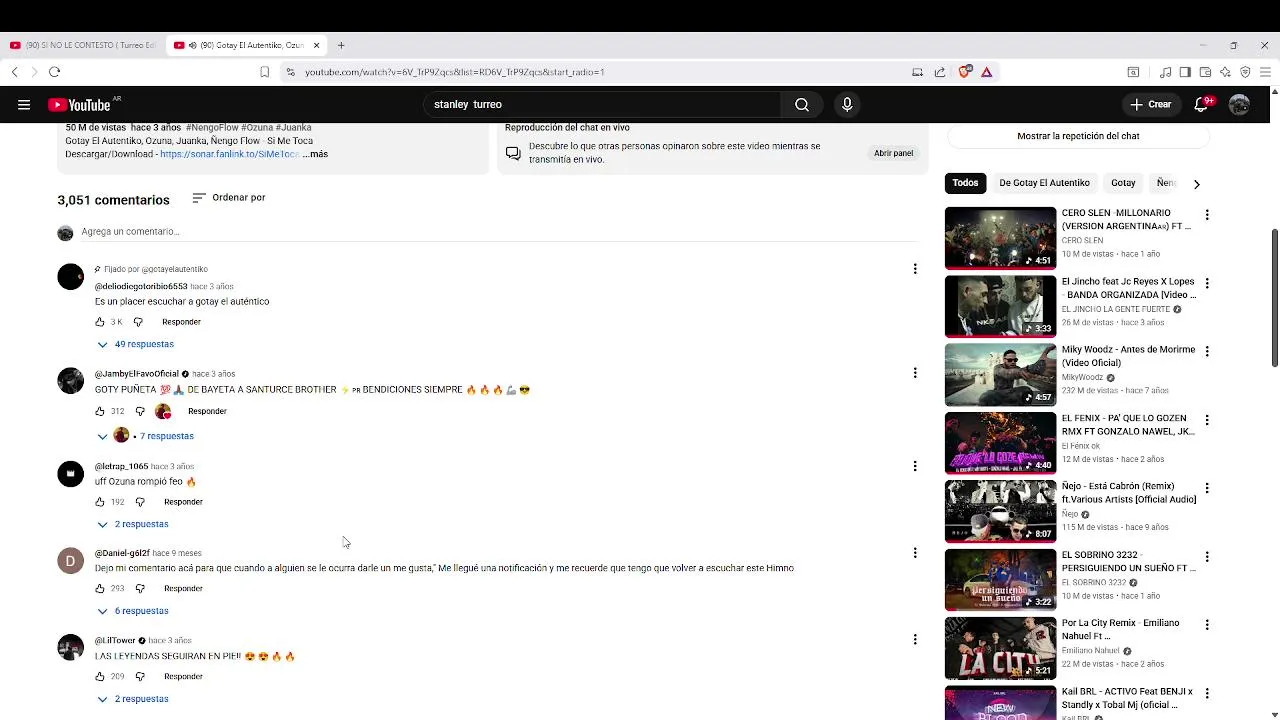The width and height of the screenshot is (1280, 720).
Task: Select the Todos filter chip
Action: [965, 183]
